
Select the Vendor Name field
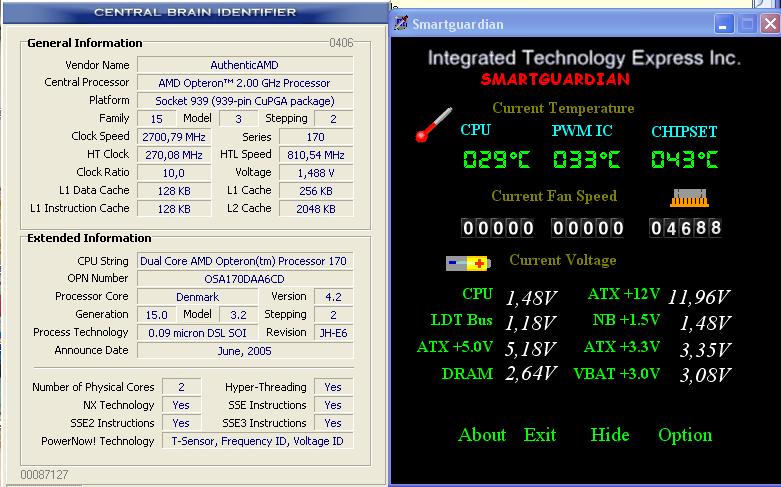pos(243,65)
